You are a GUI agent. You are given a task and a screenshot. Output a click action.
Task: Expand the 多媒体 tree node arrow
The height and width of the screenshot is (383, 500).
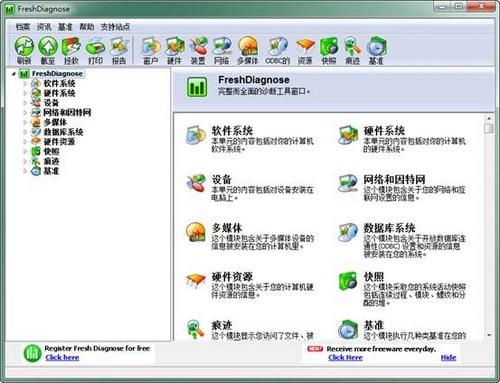(25, 122)
